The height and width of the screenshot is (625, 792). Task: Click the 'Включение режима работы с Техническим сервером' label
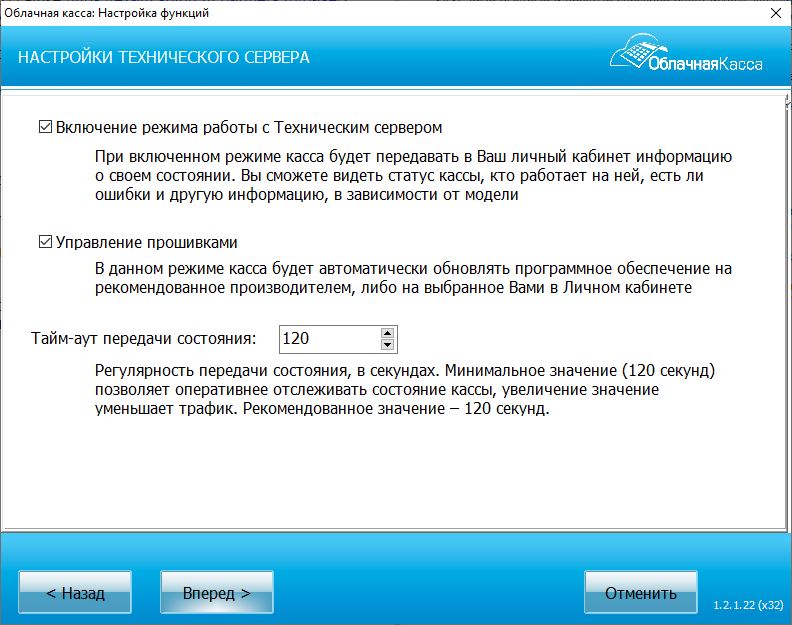point(249,128)
